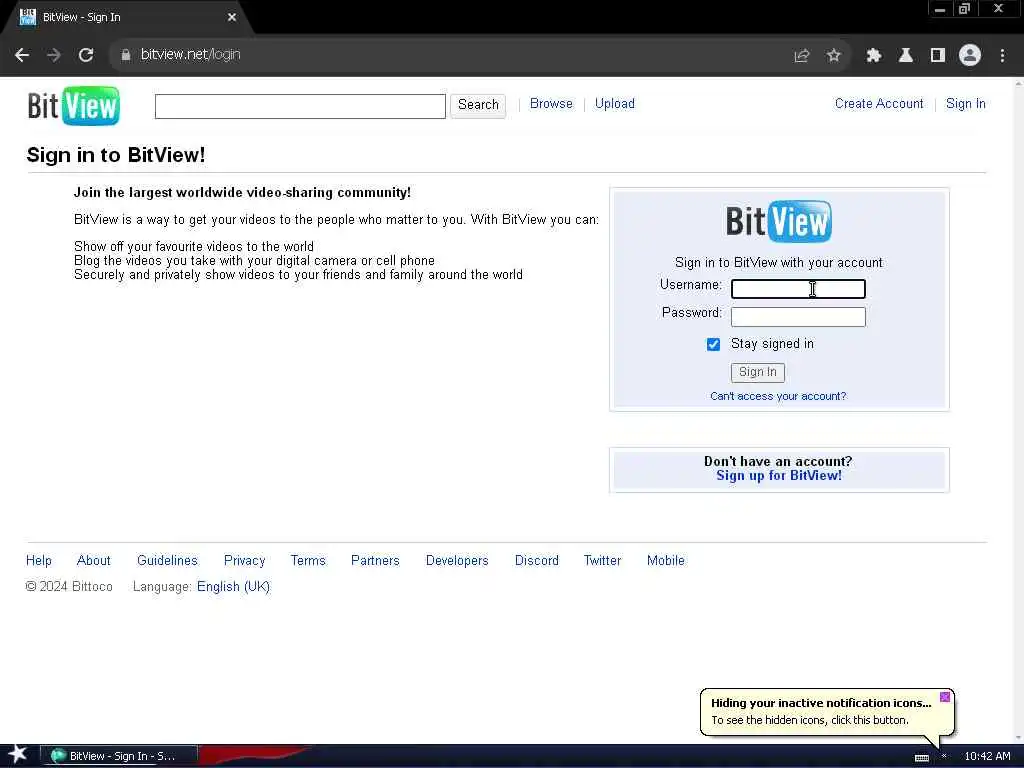Click the BitView logo in the header
The height and width of the screenshot is (768, 1024).
click(74, 105)
